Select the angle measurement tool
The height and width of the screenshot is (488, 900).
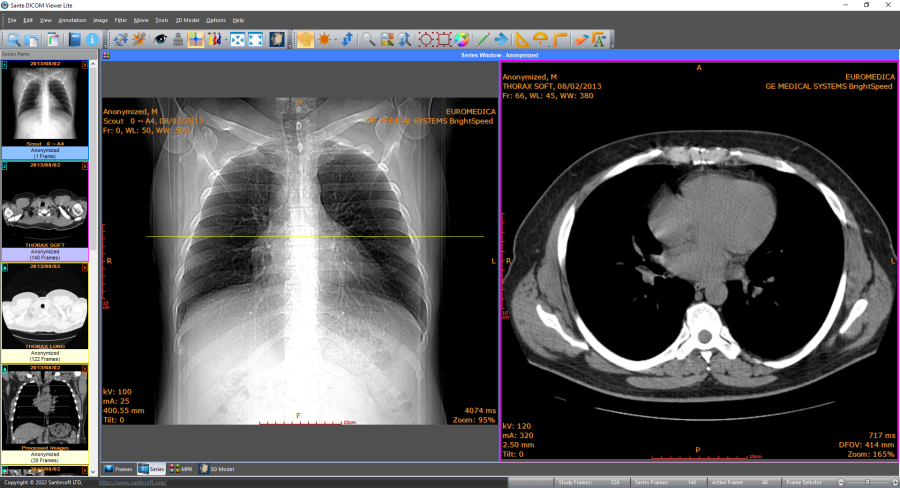click(522, 40)
